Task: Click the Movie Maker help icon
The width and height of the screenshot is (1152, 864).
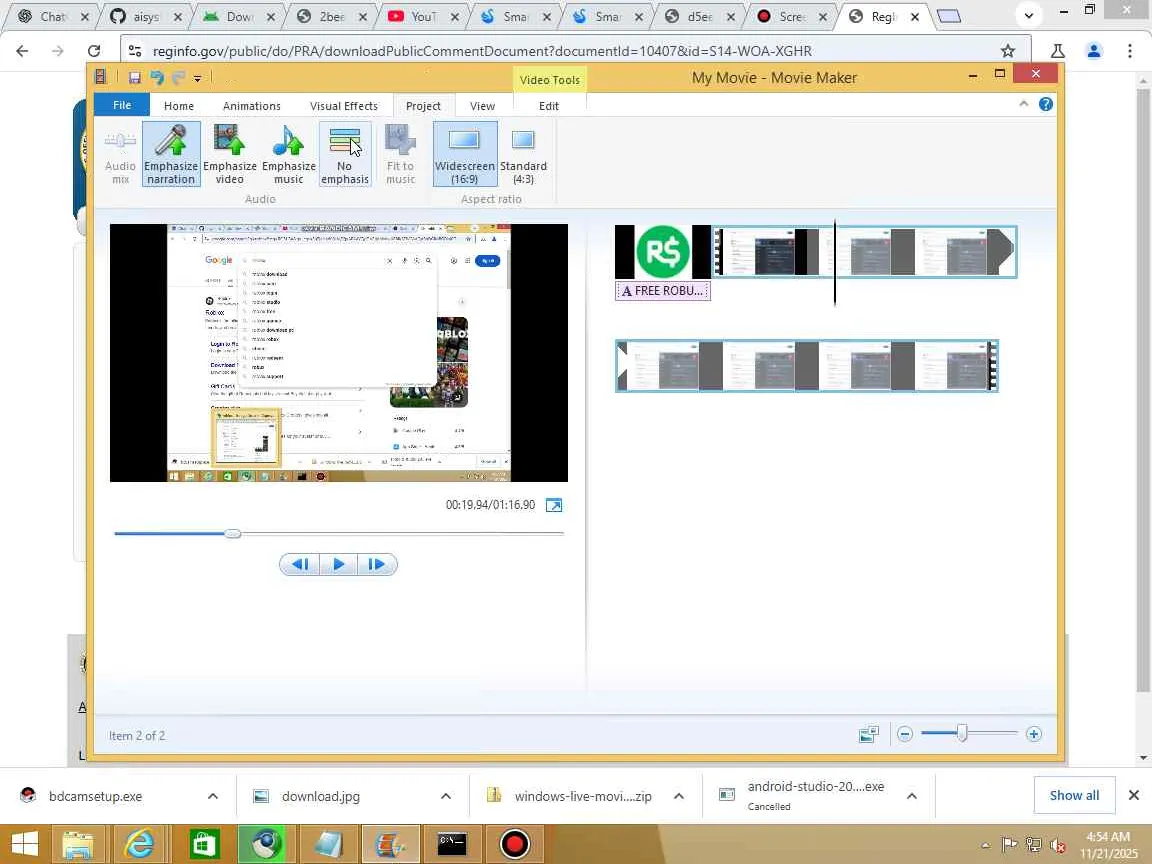Action: click(1045, 104)
